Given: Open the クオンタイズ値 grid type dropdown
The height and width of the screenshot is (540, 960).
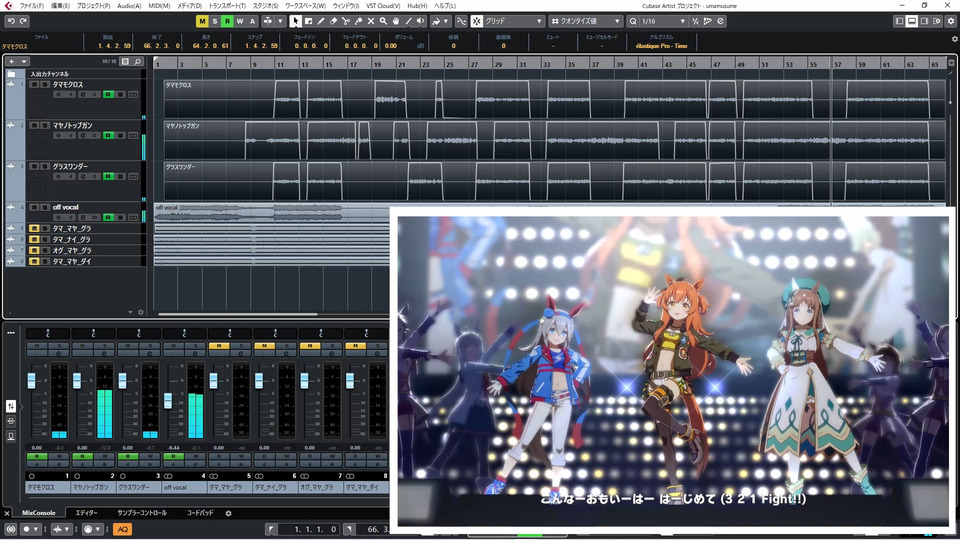Looking at the screenshot, I should click(586, 21).
